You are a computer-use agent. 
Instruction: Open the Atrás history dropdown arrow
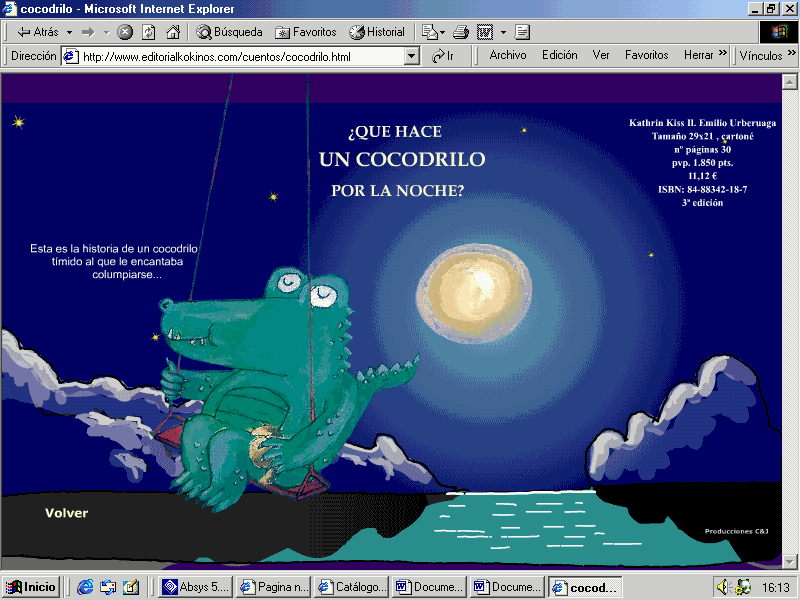pos(69,32)
